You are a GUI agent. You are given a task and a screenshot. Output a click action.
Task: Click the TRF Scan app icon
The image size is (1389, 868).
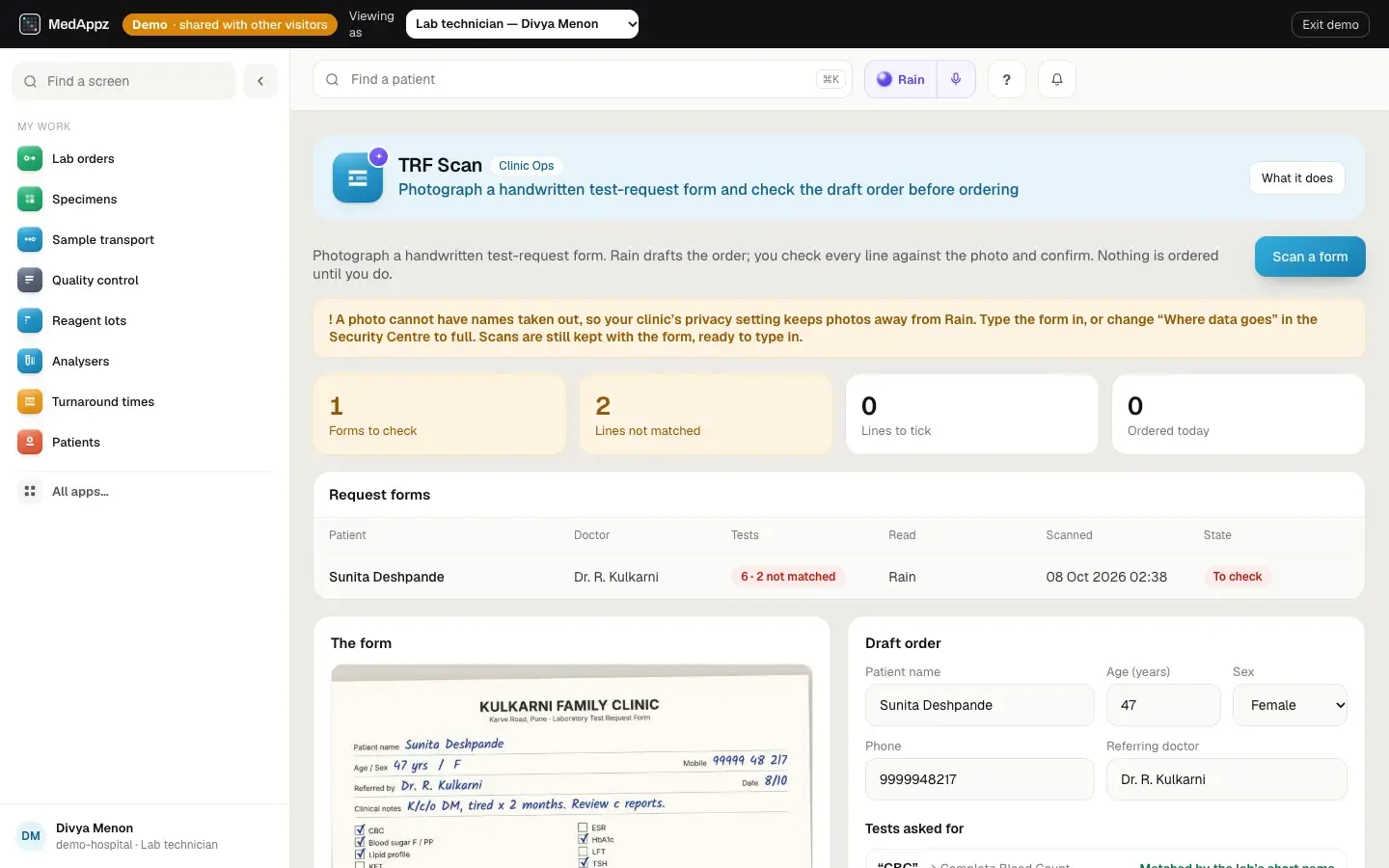[358, 177]
